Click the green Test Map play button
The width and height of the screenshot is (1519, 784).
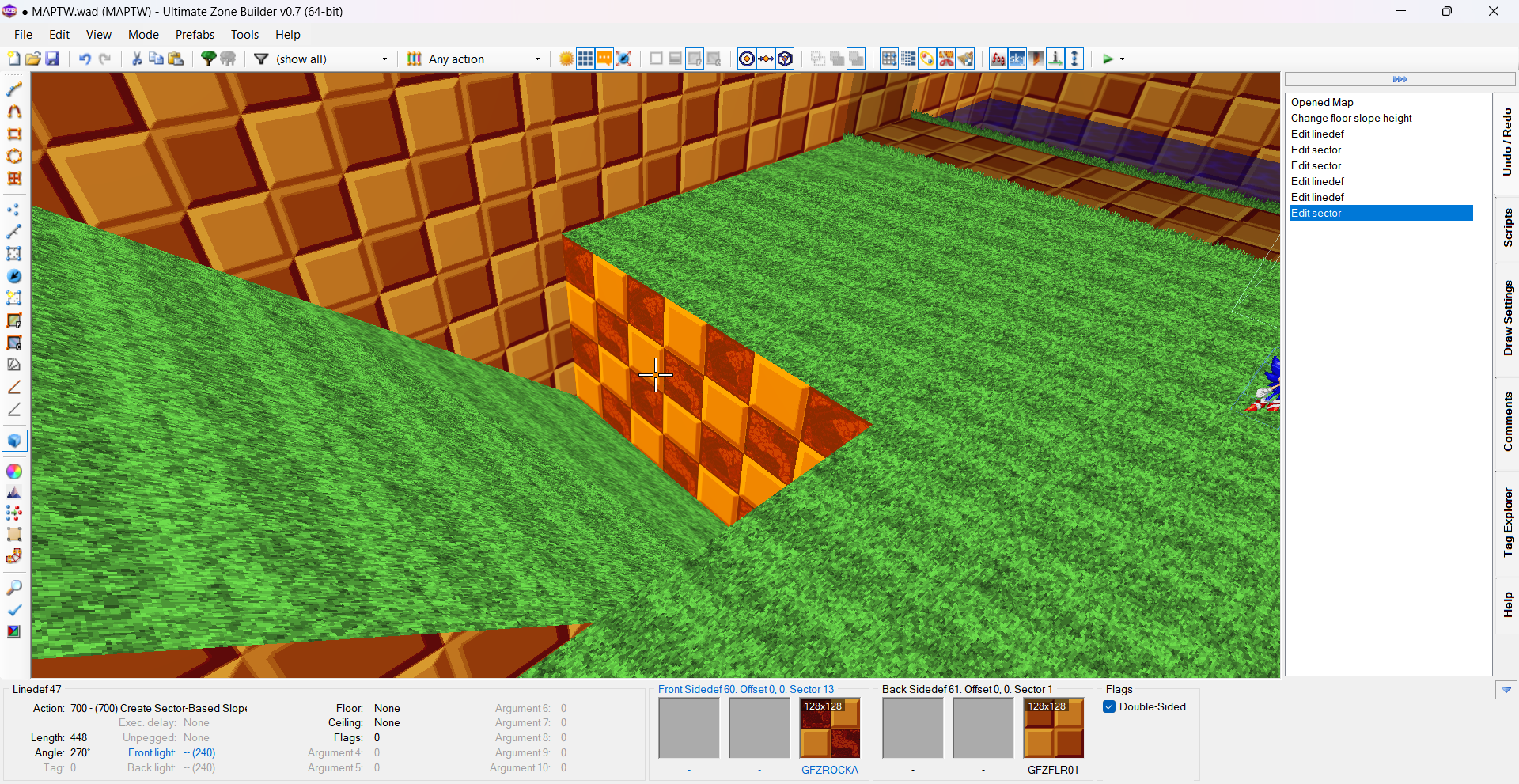click(1108, 59)
